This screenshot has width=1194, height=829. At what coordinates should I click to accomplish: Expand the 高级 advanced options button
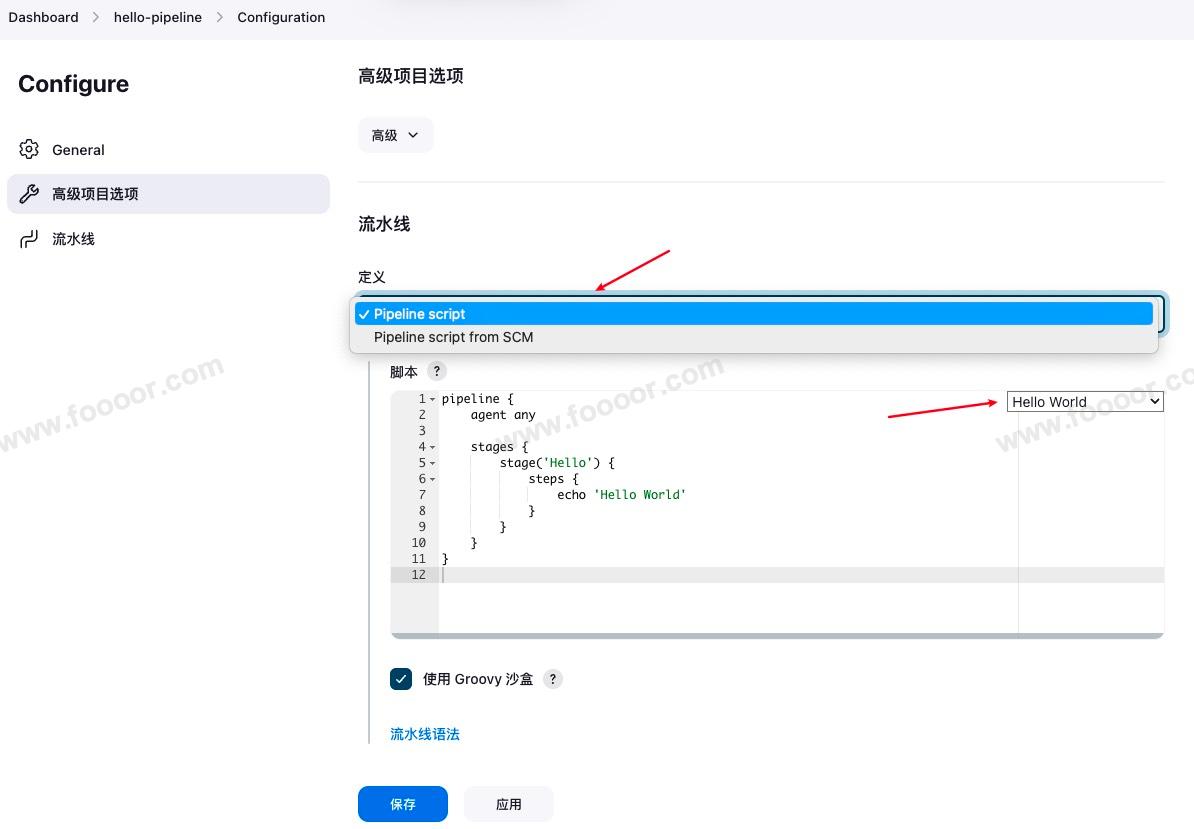click(395, 135)
